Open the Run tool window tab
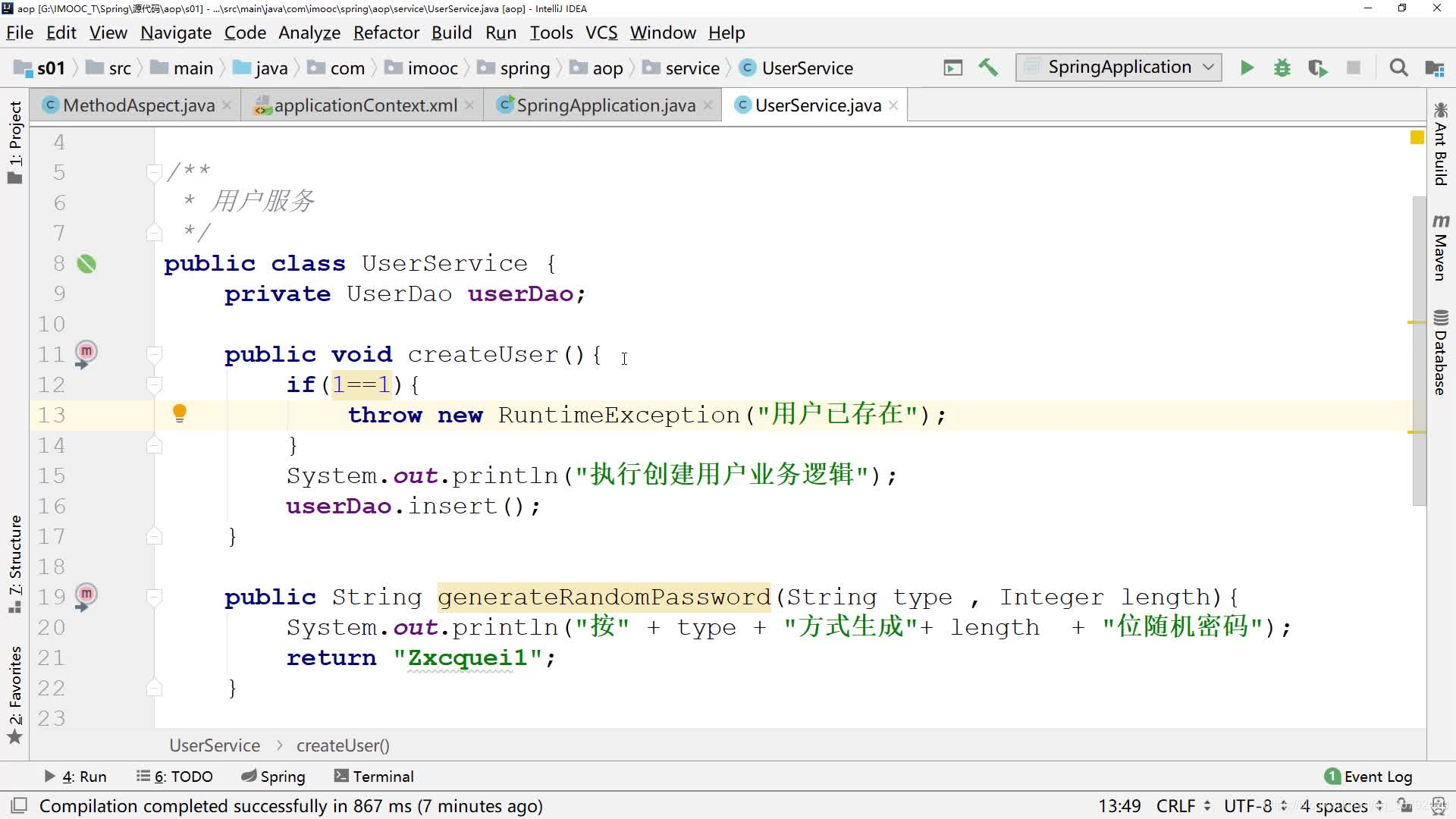Image resolution: width=1456 pixels, height=819 pixels. (x=75, y=776)
